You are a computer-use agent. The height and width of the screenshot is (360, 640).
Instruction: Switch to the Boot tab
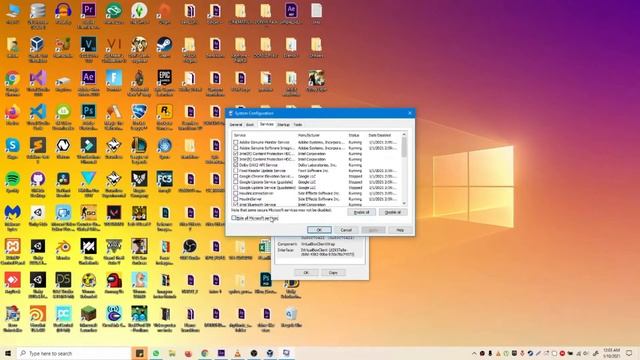point(250,124)
